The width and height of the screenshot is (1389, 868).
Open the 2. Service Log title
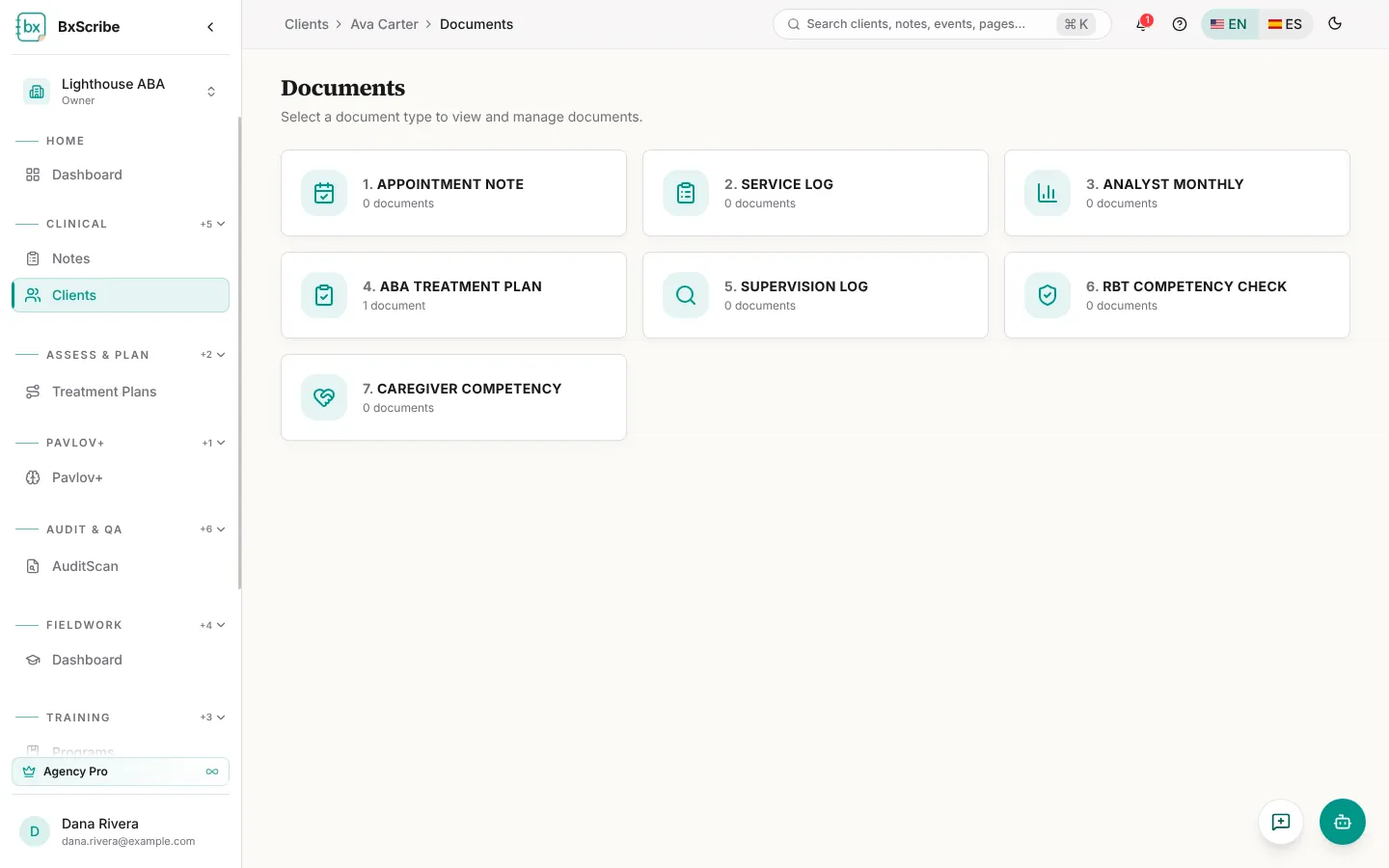[x=778, y=184]
